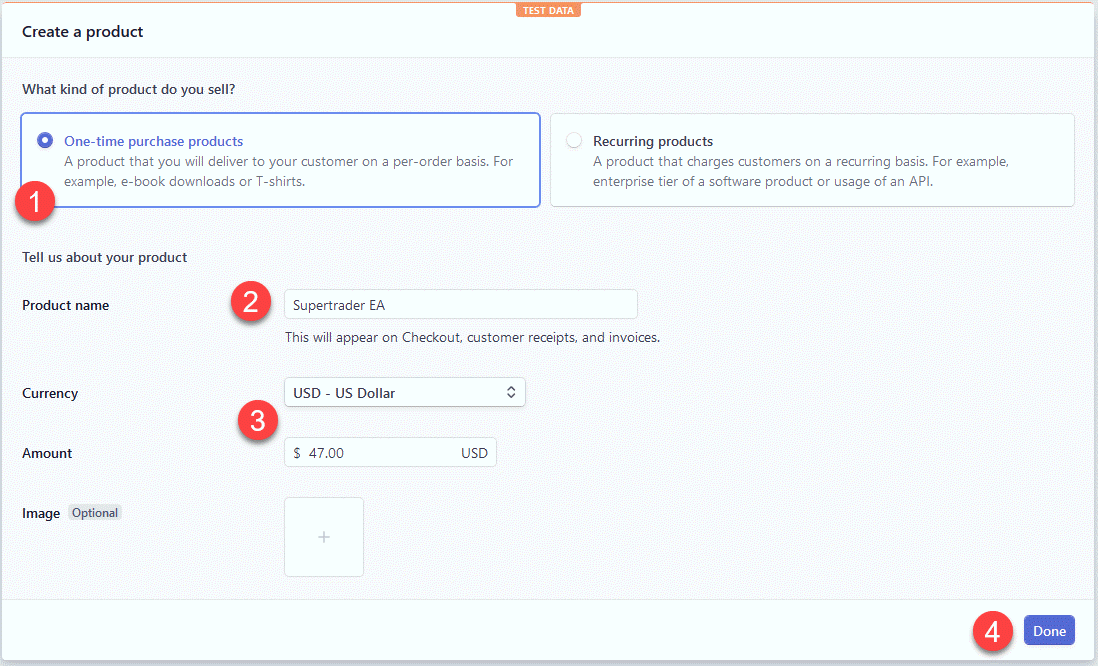1098x666 pixels.
Task: Click the Currency dropdown up-down chevron arrows
Action: tap(510, 393)
